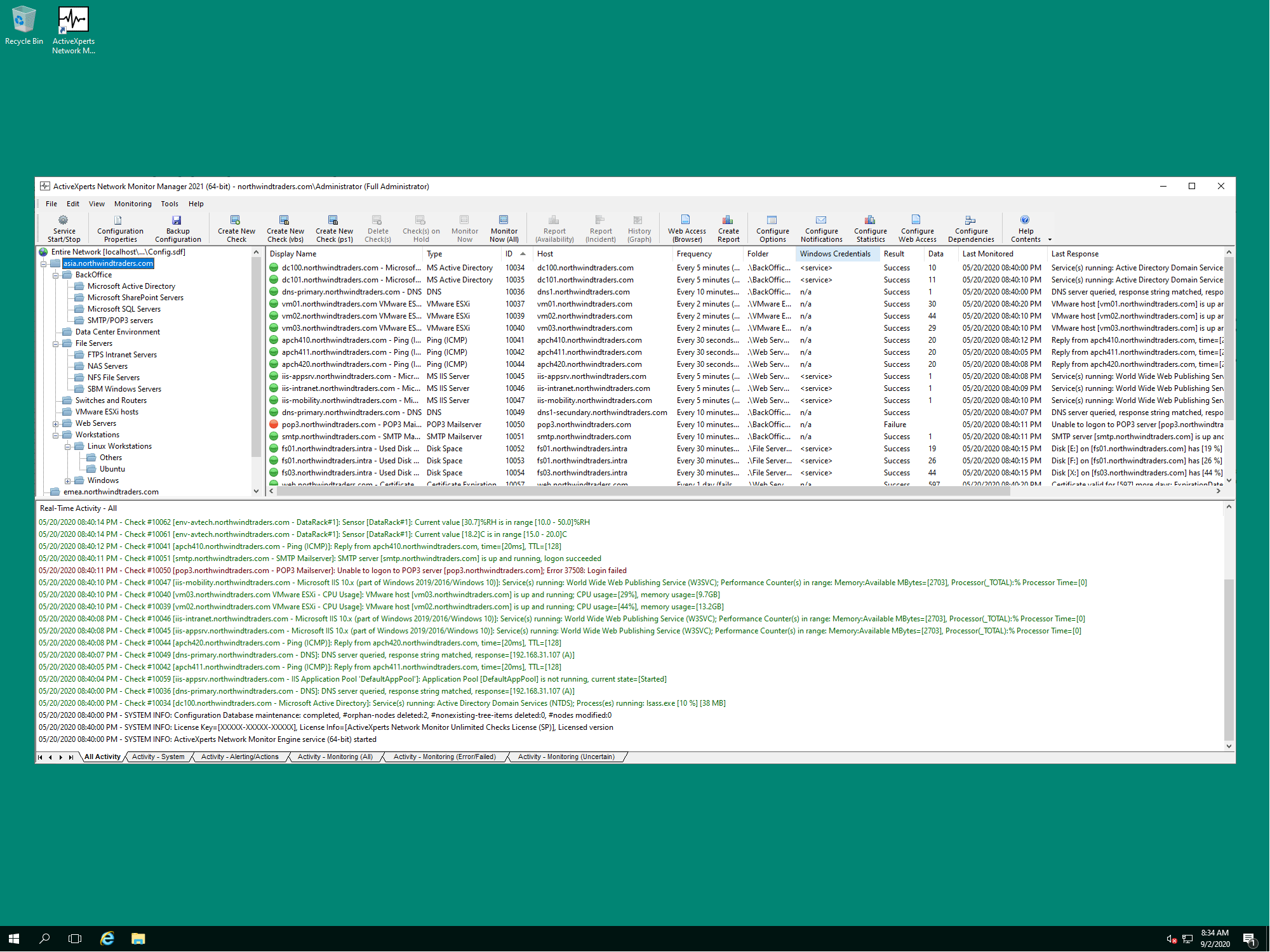
Task: Open the Monitoring menu
Action: pos(133,204)
